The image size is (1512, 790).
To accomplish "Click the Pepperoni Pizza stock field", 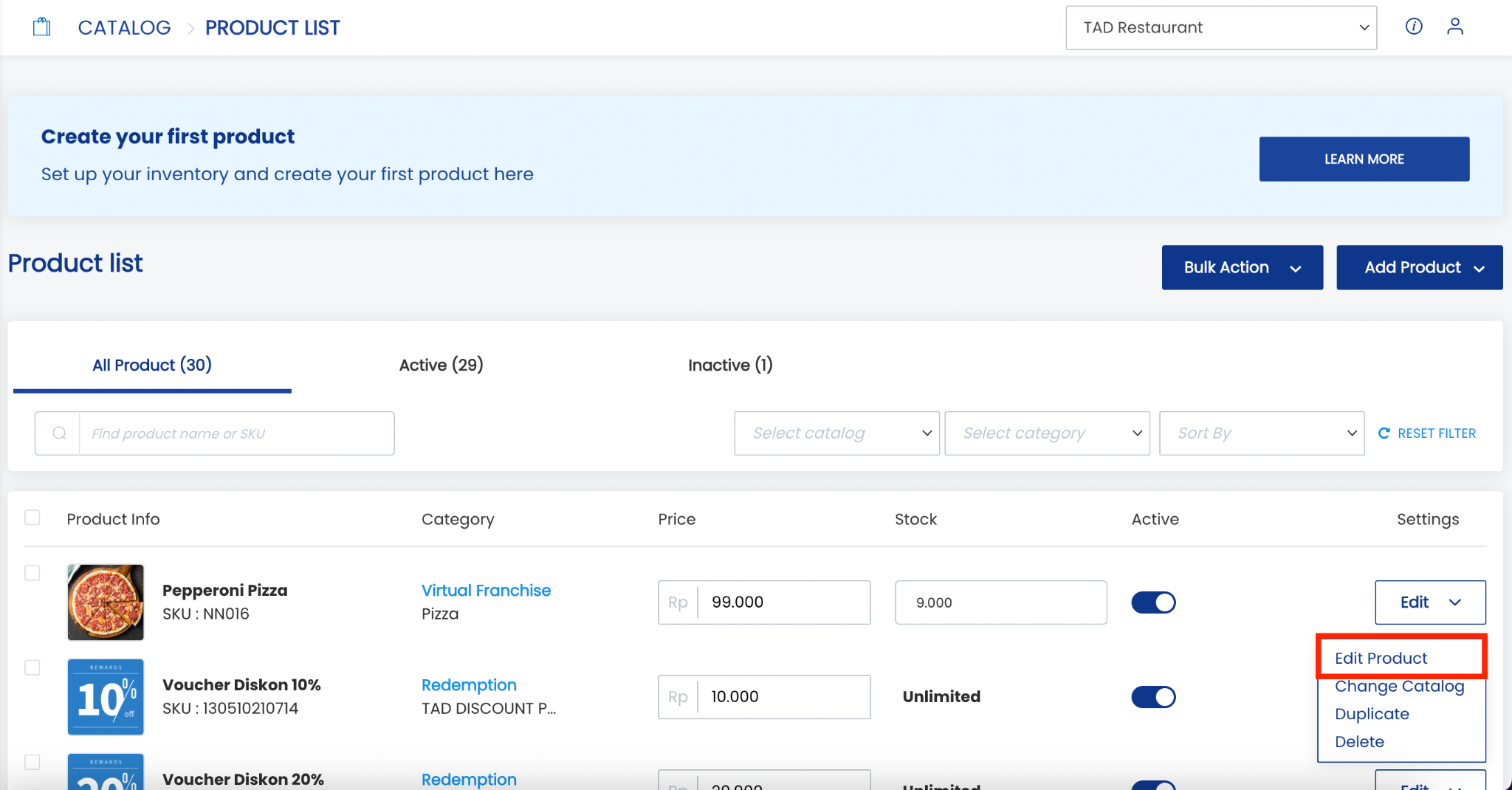I will click(1001, 602).
